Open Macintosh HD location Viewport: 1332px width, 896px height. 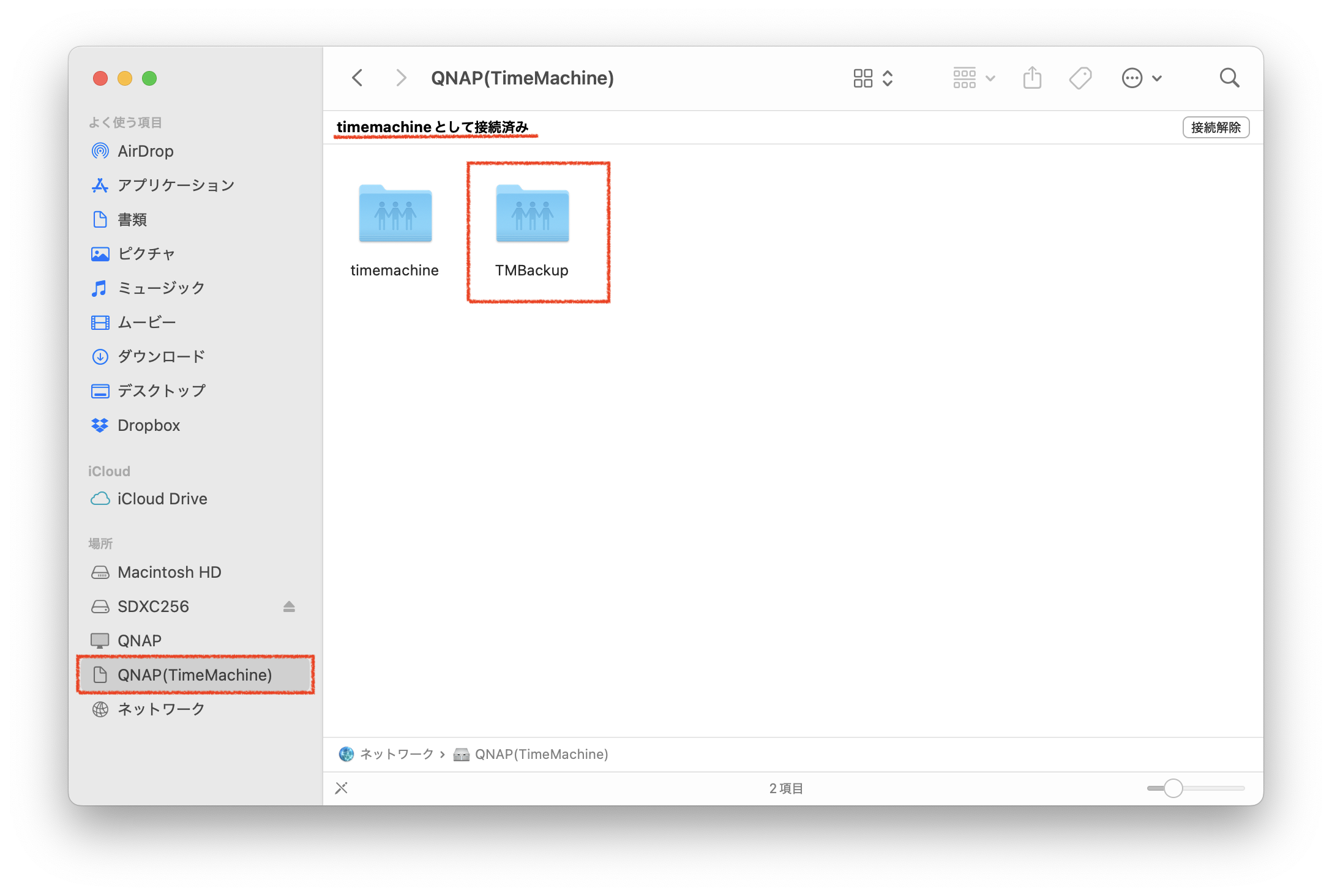coord(169,572)
